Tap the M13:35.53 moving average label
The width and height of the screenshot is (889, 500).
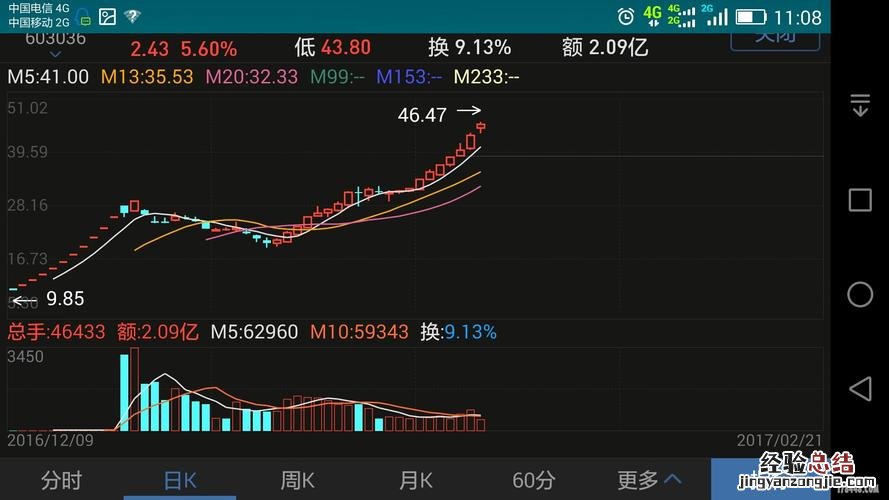(x=147, y=77)
